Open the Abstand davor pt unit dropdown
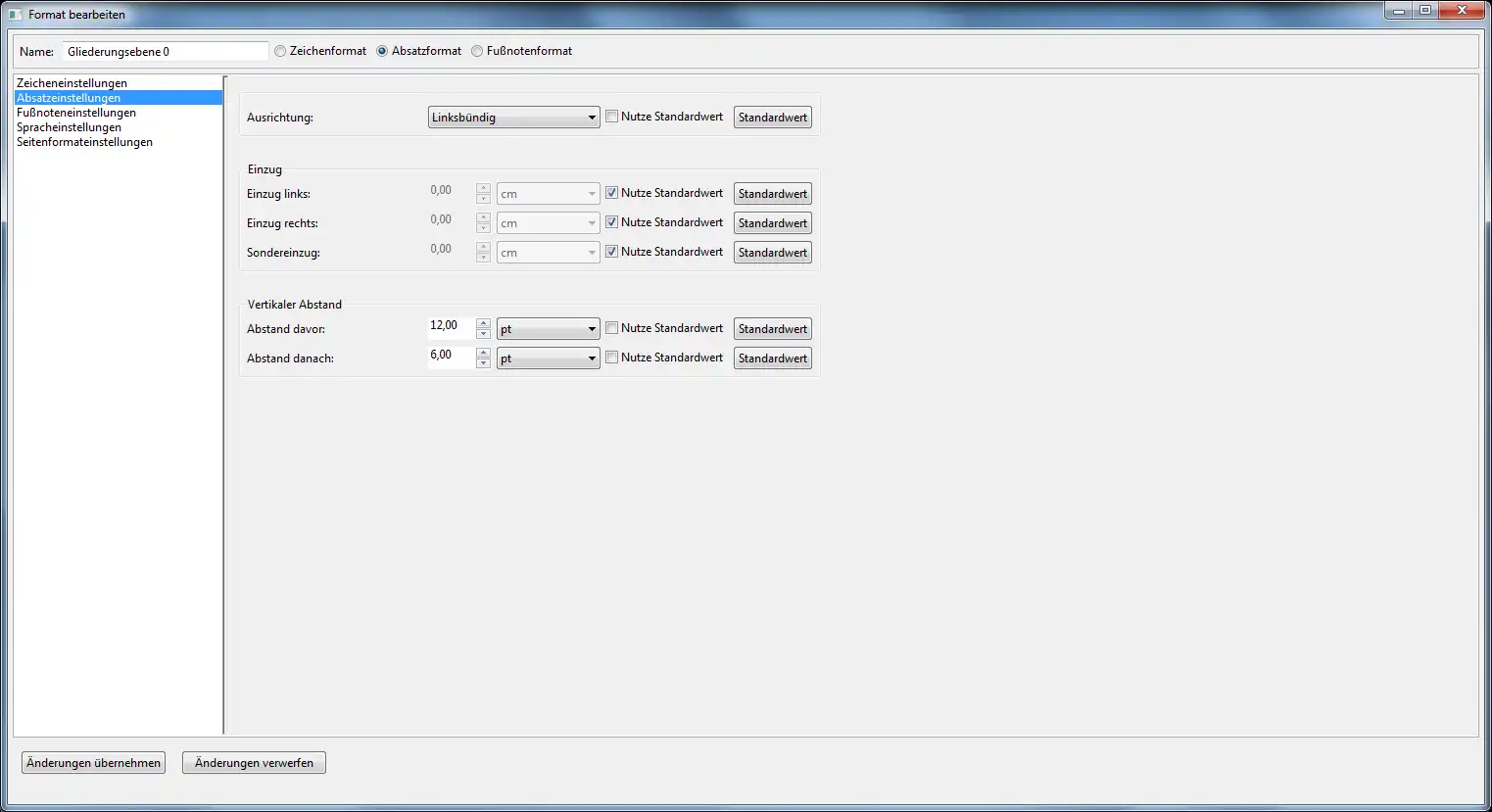1492x812 pixels. point(549,329)
